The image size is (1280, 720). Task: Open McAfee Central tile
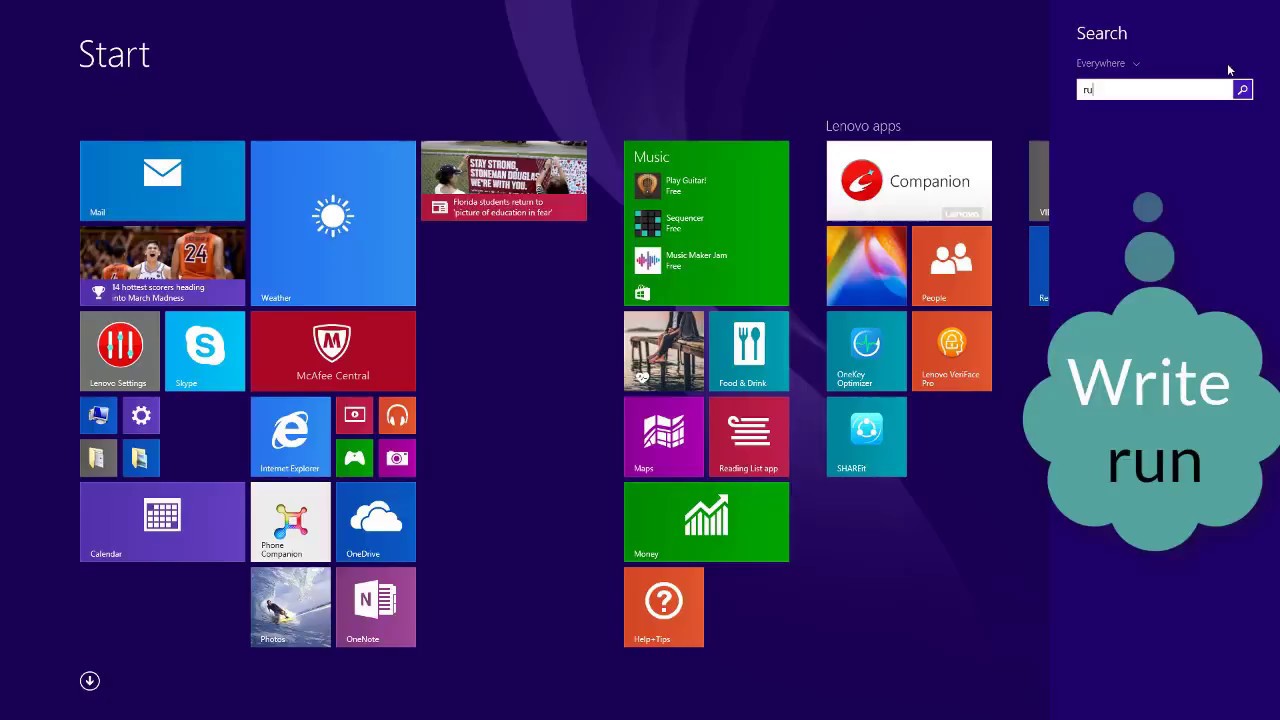click(333, 351)
